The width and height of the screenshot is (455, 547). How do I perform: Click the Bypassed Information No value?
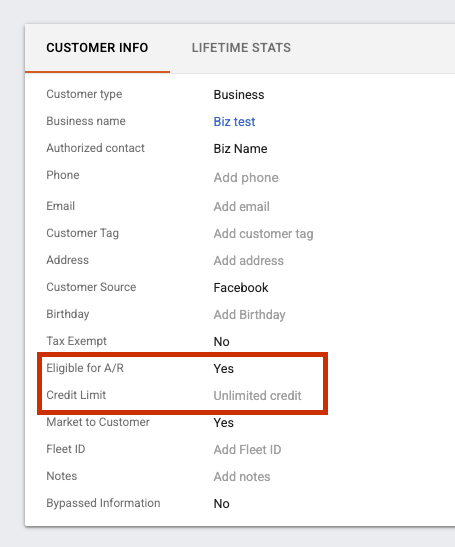pyautogui.click(x=221, y=504)
